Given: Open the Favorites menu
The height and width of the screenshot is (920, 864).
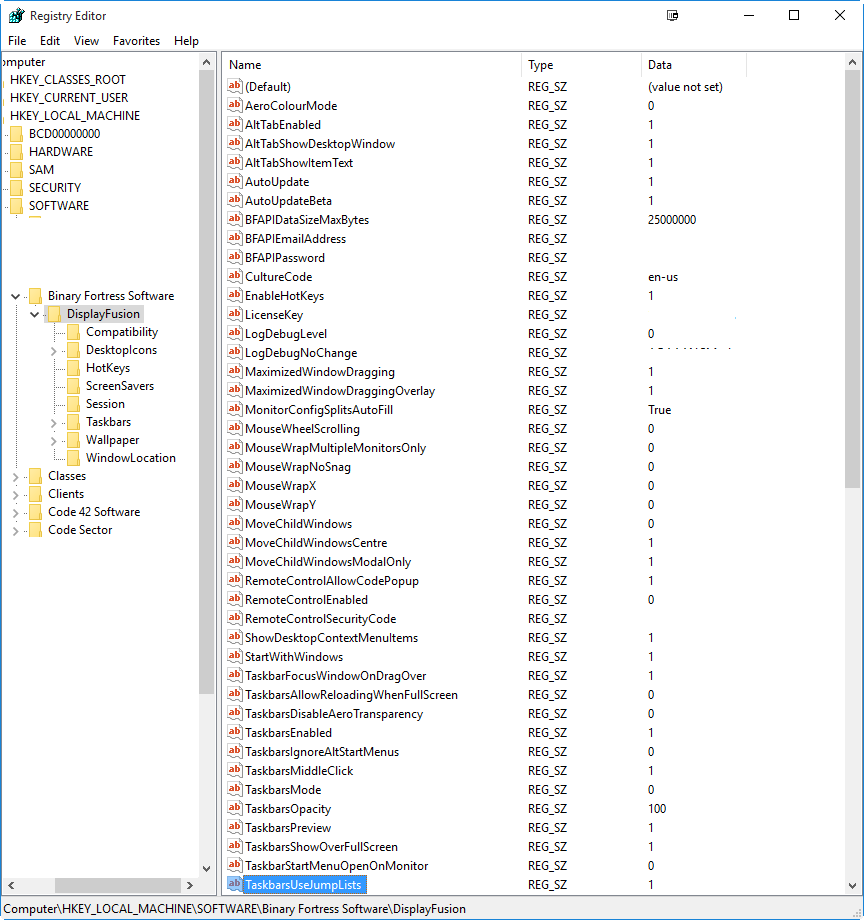Looking at the screenshot, I should coord(136,41).
